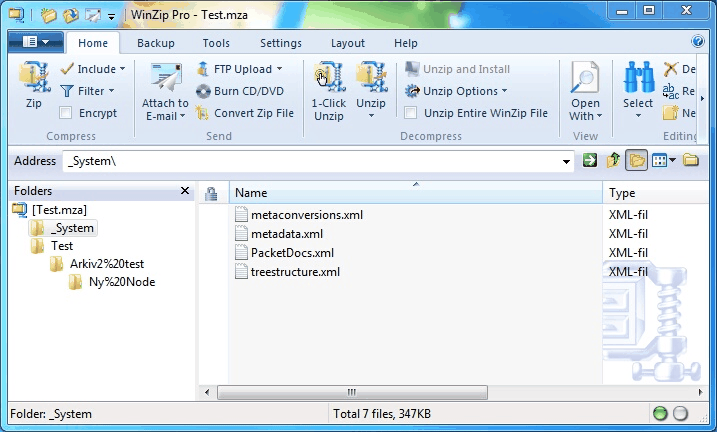The height and width of the screenshot is (432, 717).
Task: Enable the Encrypt checkbox
Action: point(66,113)
